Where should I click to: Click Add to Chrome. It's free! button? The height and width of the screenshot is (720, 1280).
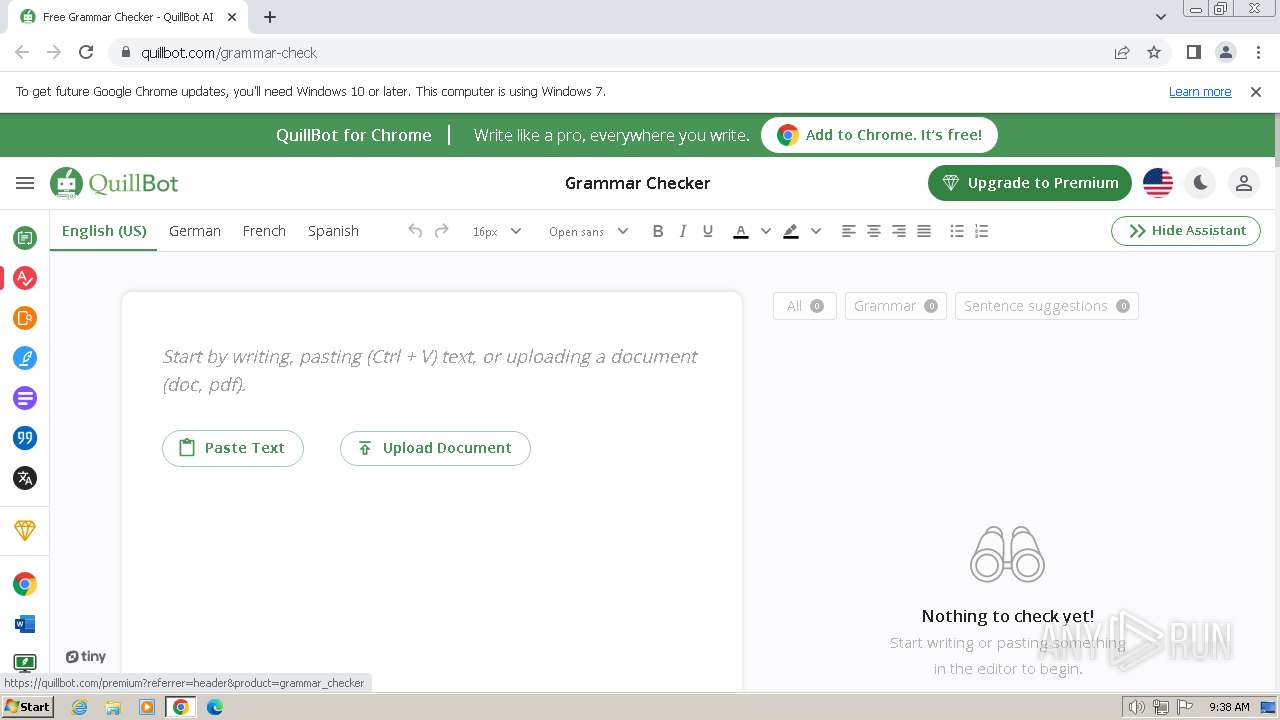[880, 135]
